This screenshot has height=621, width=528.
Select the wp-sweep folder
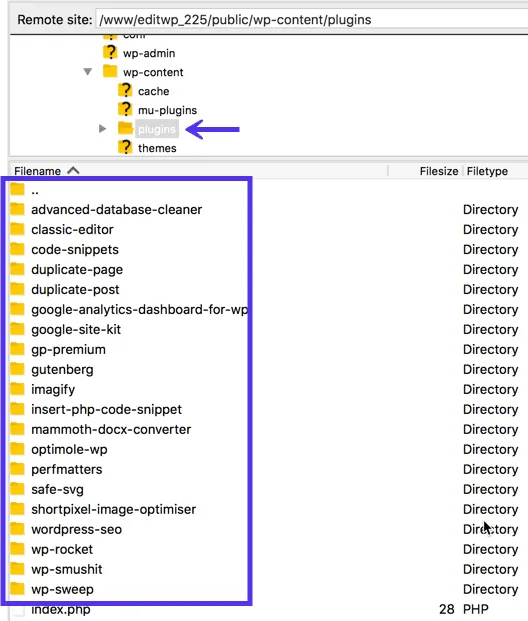(62, 590)
